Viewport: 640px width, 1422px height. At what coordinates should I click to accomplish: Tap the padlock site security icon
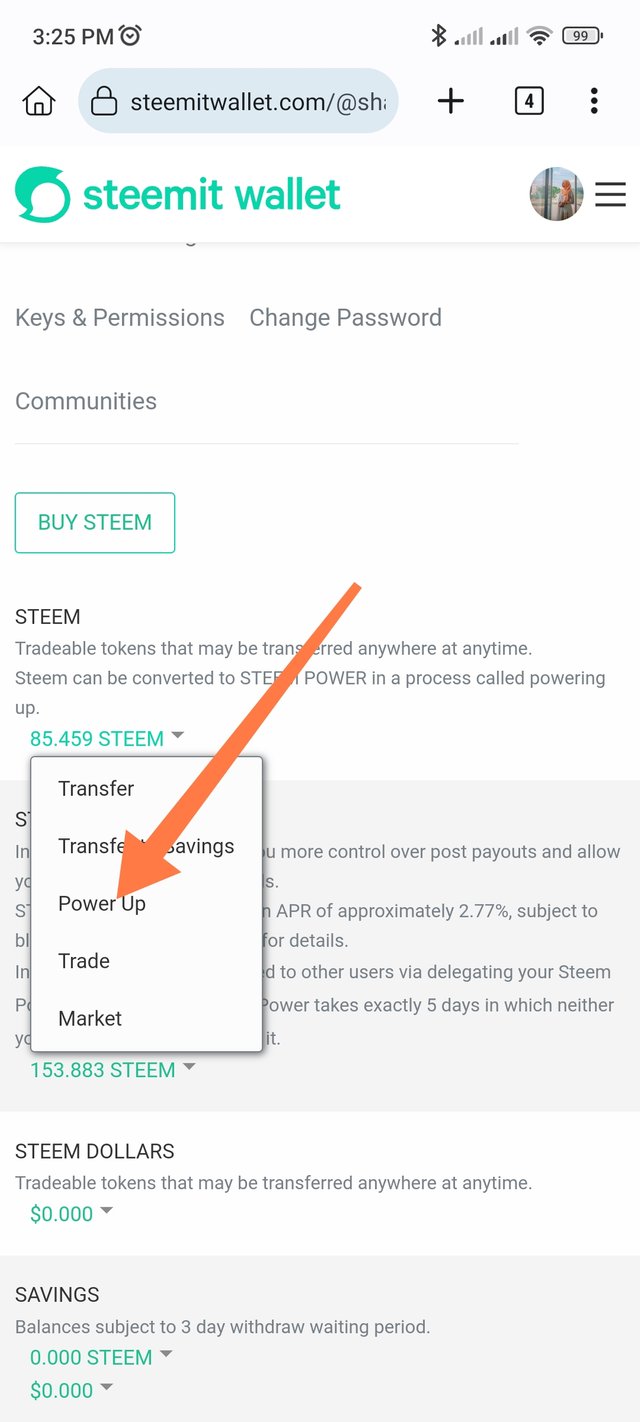104,101
